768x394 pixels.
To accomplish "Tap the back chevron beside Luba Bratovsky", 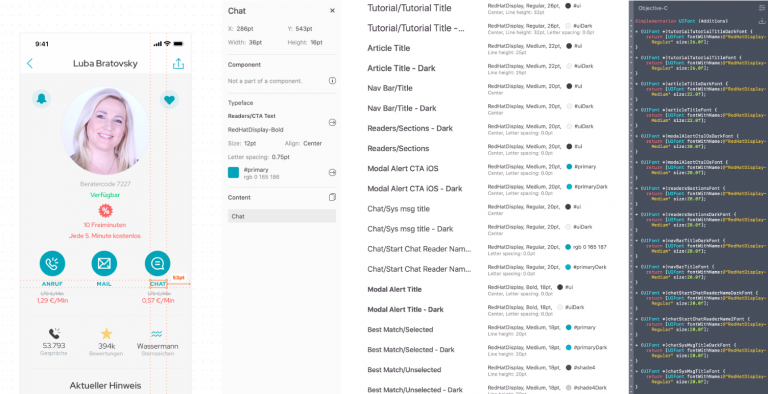I will tap(30, 63).
